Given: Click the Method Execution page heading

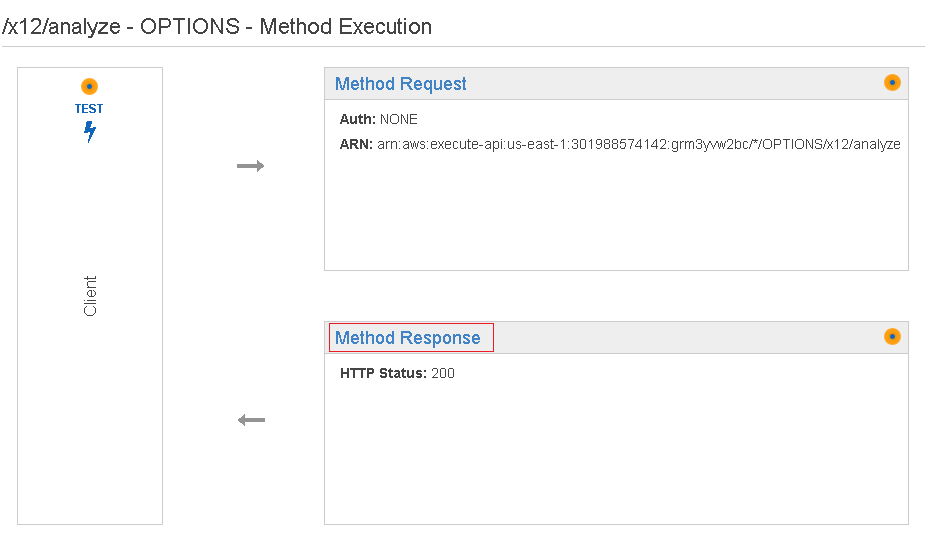Looking at the screenshot, I should click(x=217, y=27).
